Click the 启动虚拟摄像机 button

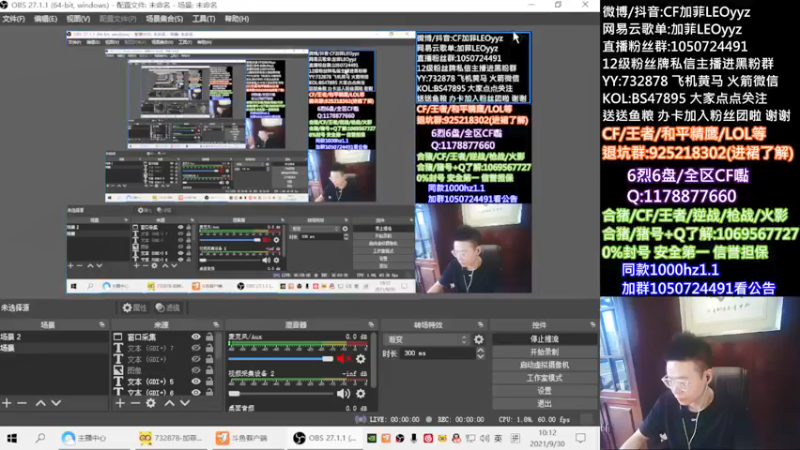(544, 365)
